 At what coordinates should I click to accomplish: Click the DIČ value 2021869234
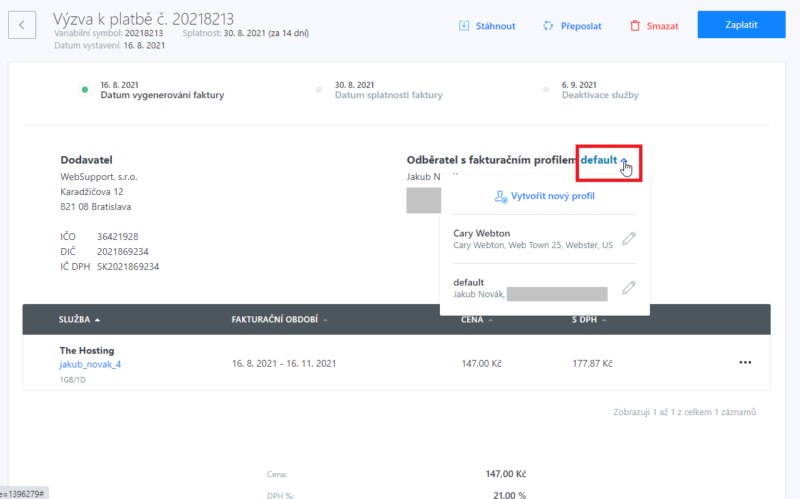[122, 252]
